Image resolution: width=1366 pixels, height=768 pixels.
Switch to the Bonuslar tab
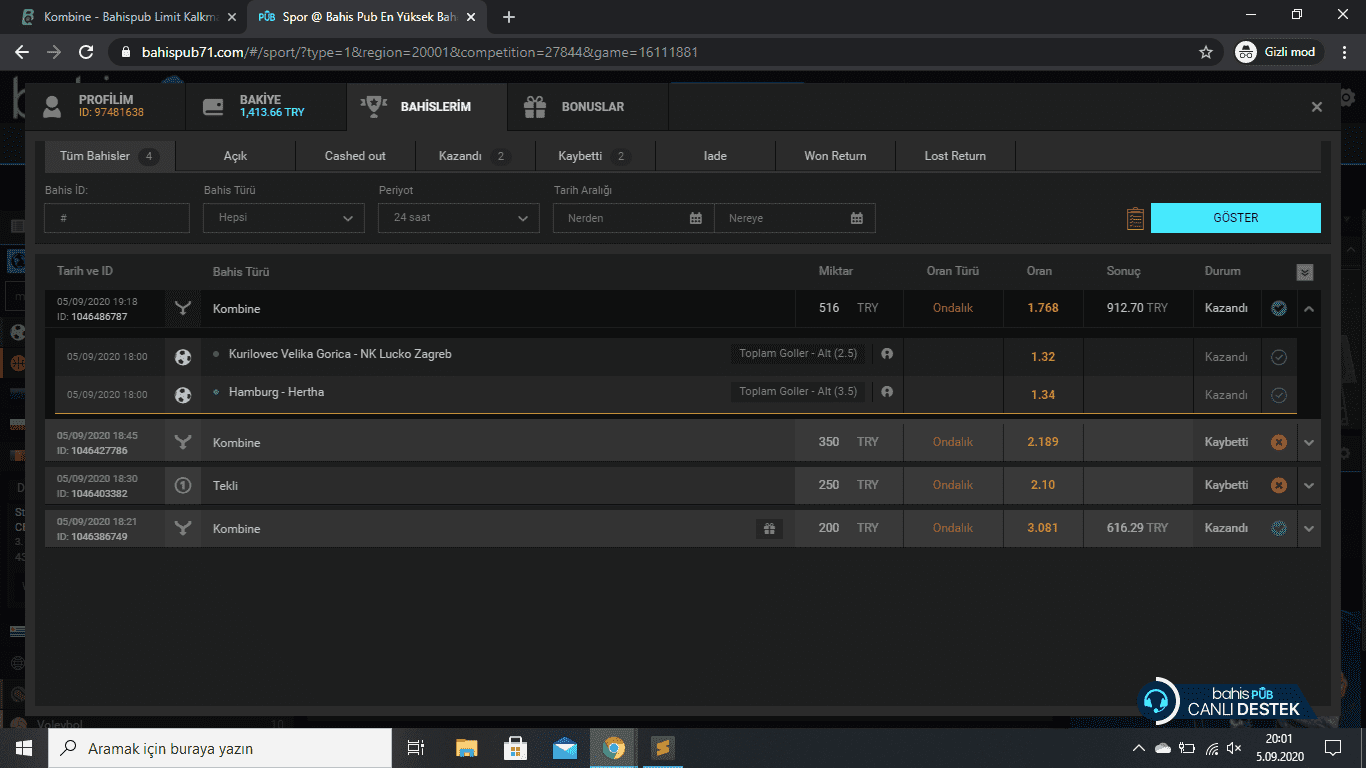coord(588,106)
